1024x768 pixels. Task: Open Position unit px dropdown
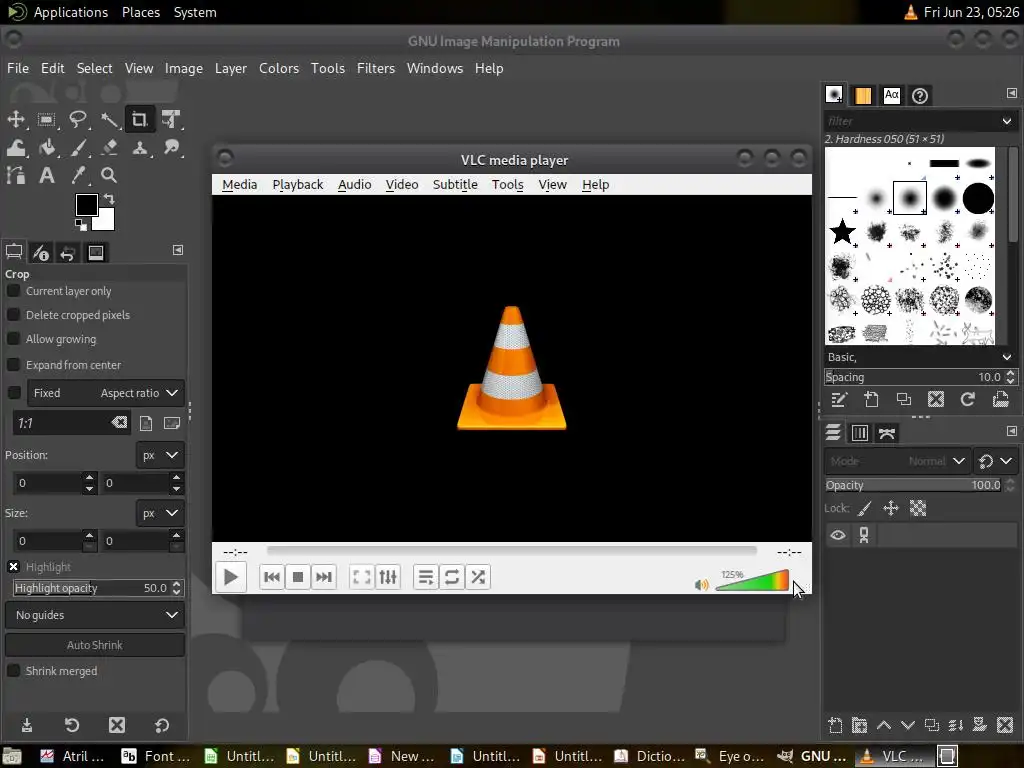click(161, 455)
